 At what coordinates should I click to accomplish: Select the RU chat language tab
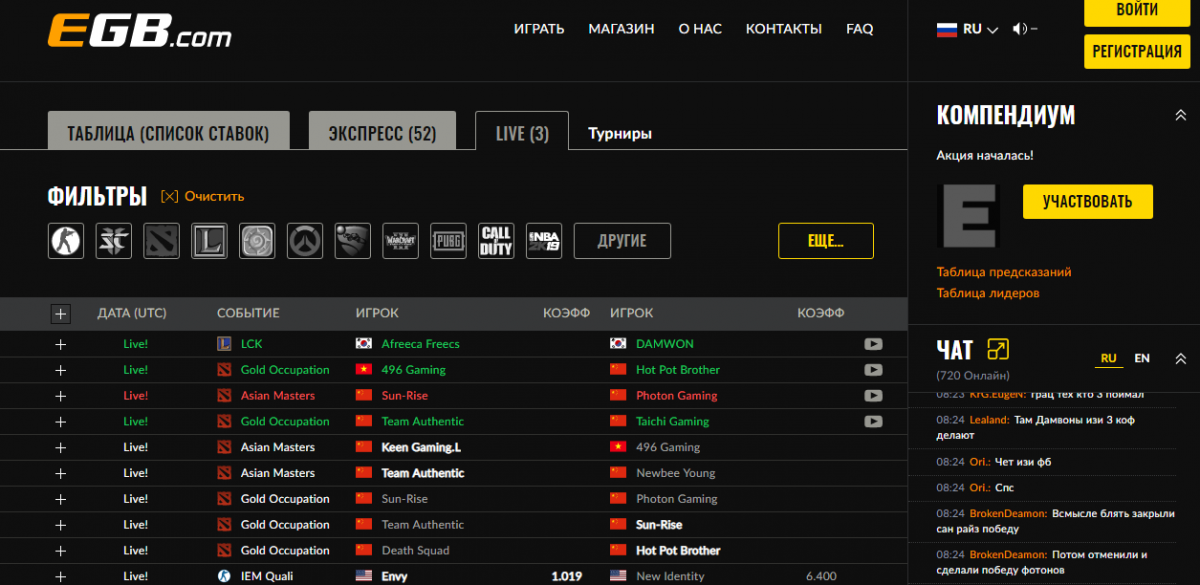(1108, 358)
